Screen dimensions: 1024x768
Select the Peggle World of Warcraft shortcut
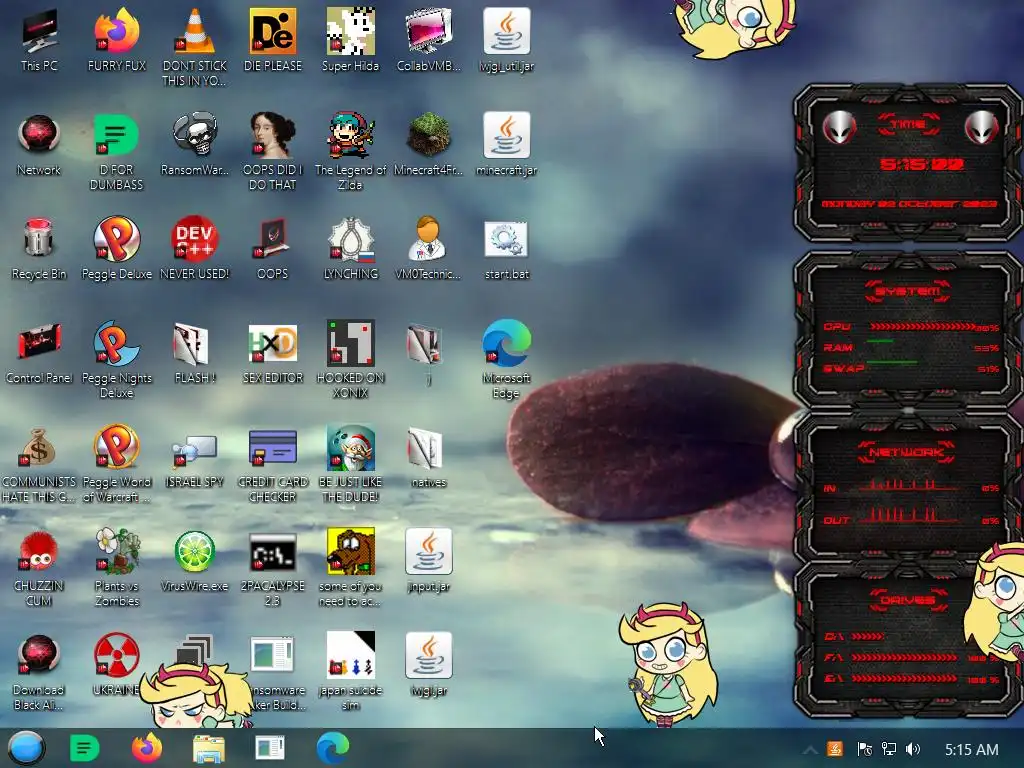pyautogui.click(x=117, y=464)
